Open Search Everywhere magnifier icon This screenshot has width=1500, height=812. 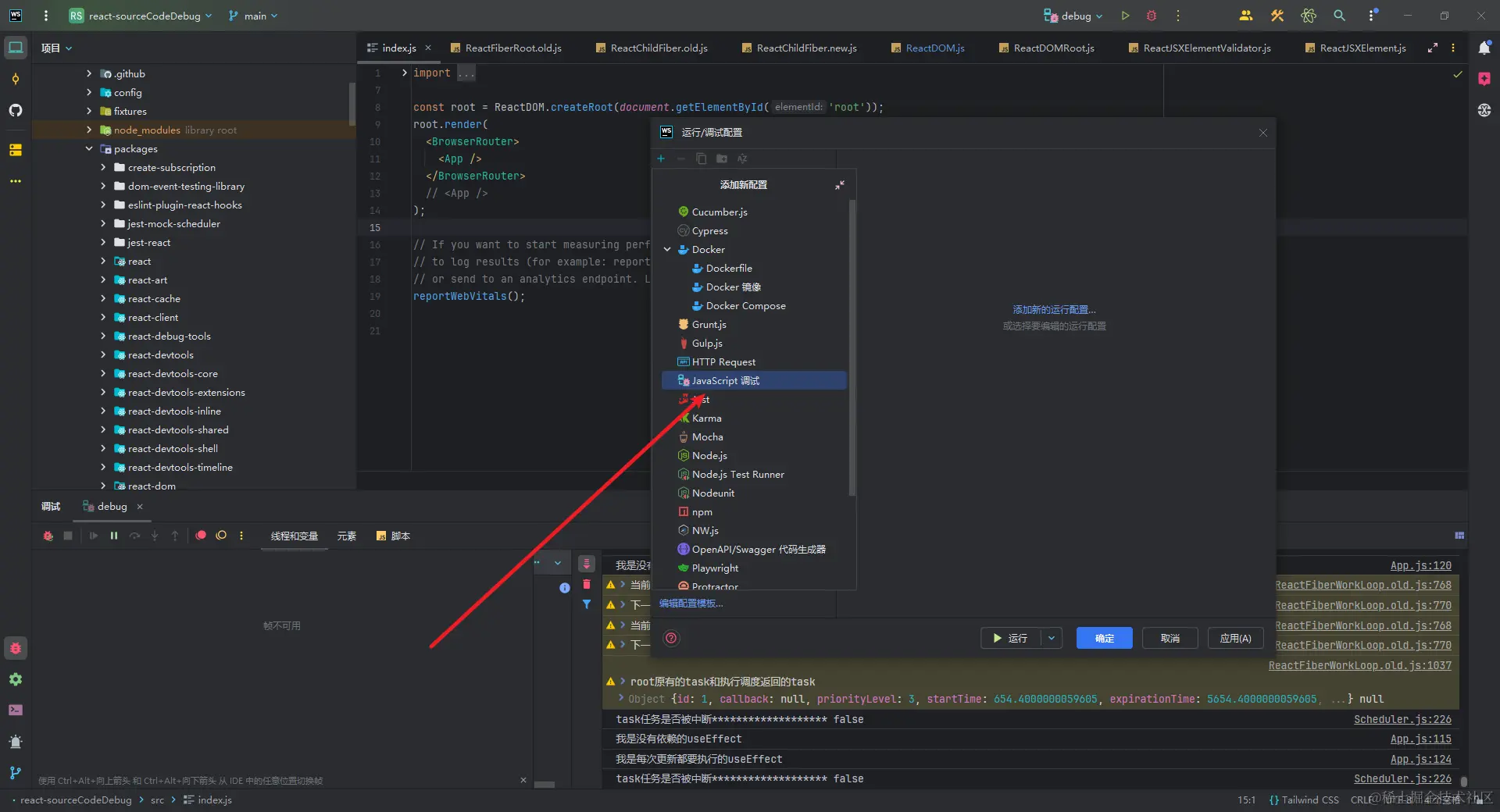coord(1339,16)
